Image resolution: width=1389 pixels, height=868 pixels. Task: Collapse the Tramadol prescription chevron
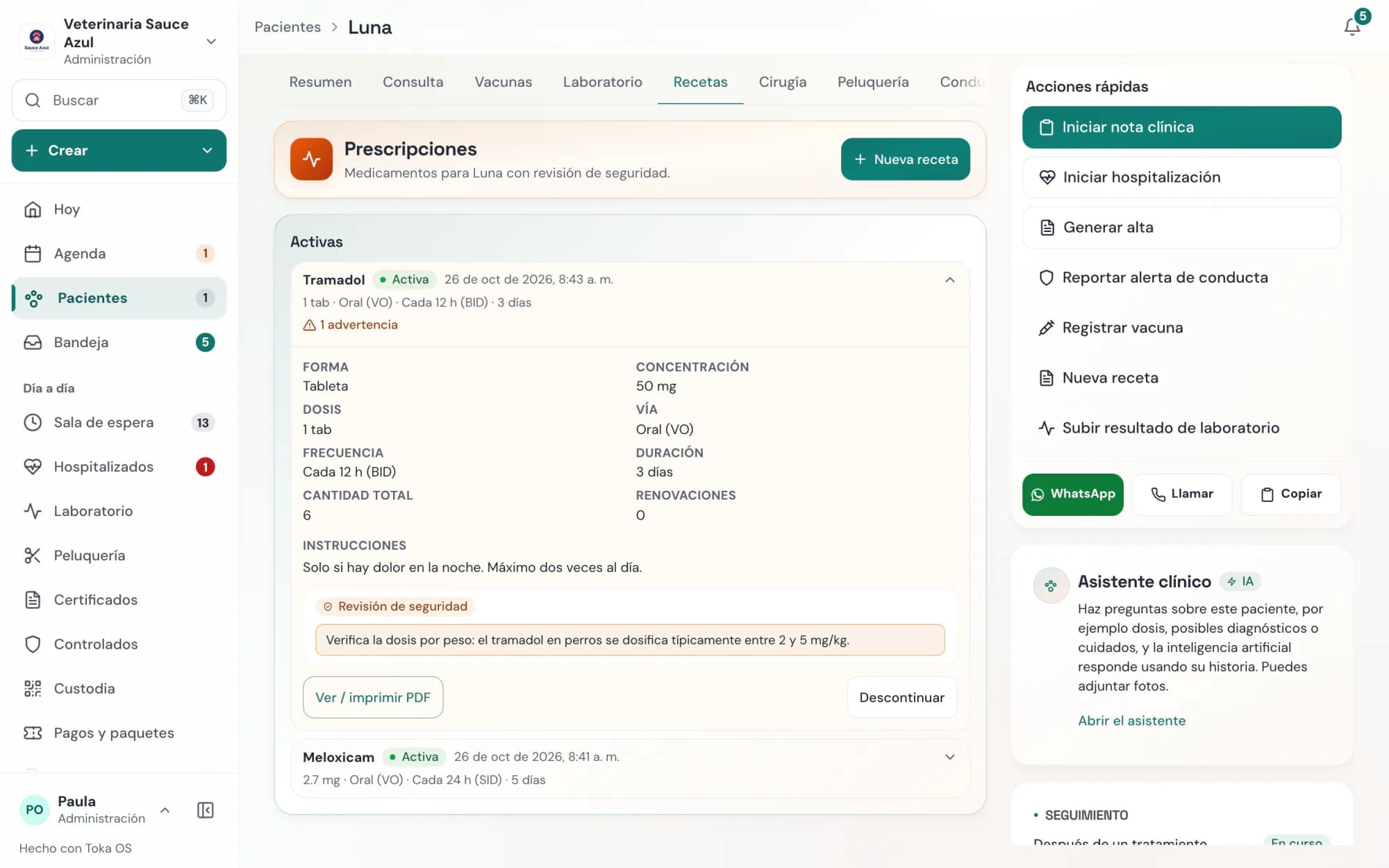coord(949,280)
